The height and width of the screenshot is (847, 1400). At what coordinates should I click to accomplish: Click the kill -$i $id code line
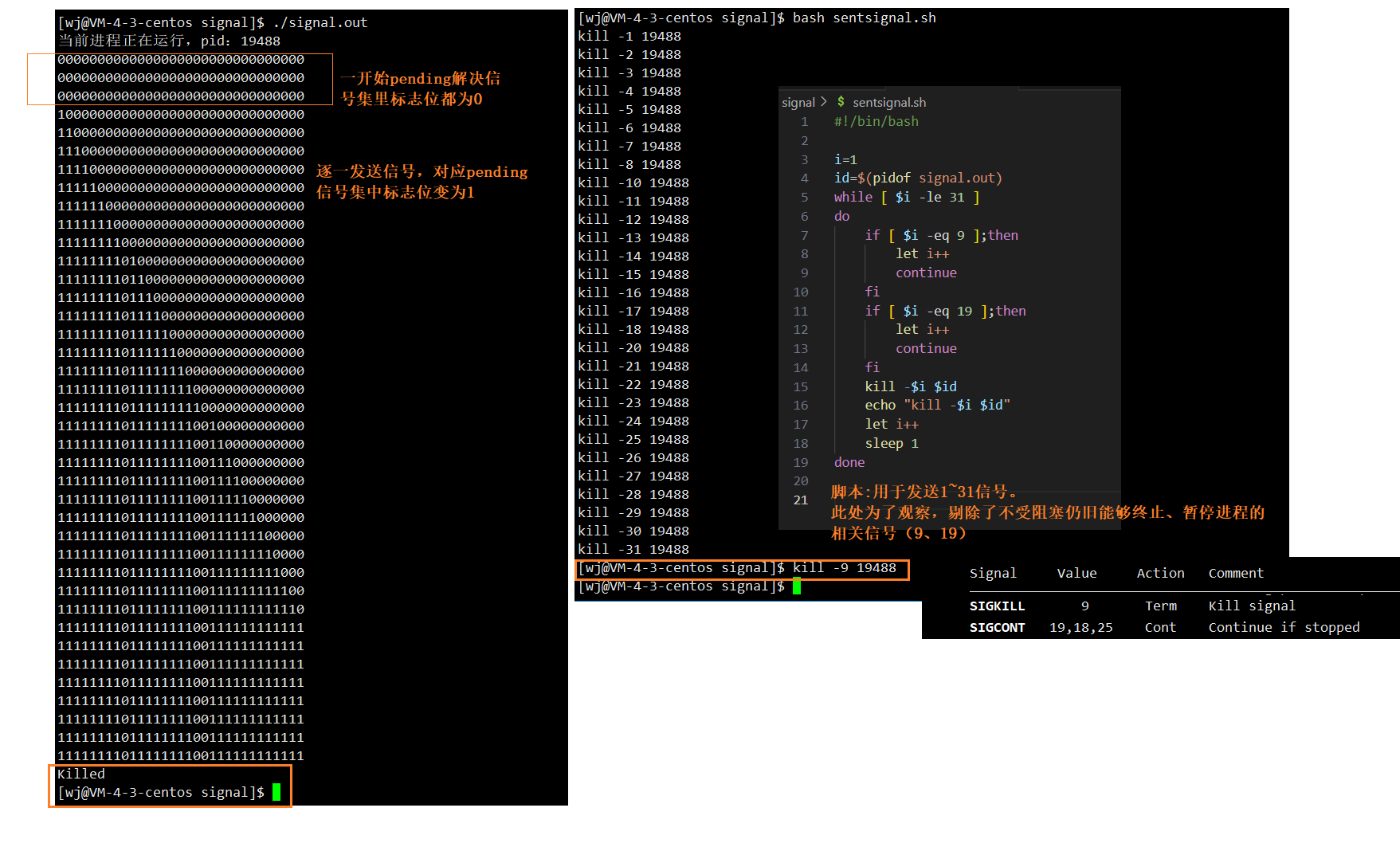911,386
